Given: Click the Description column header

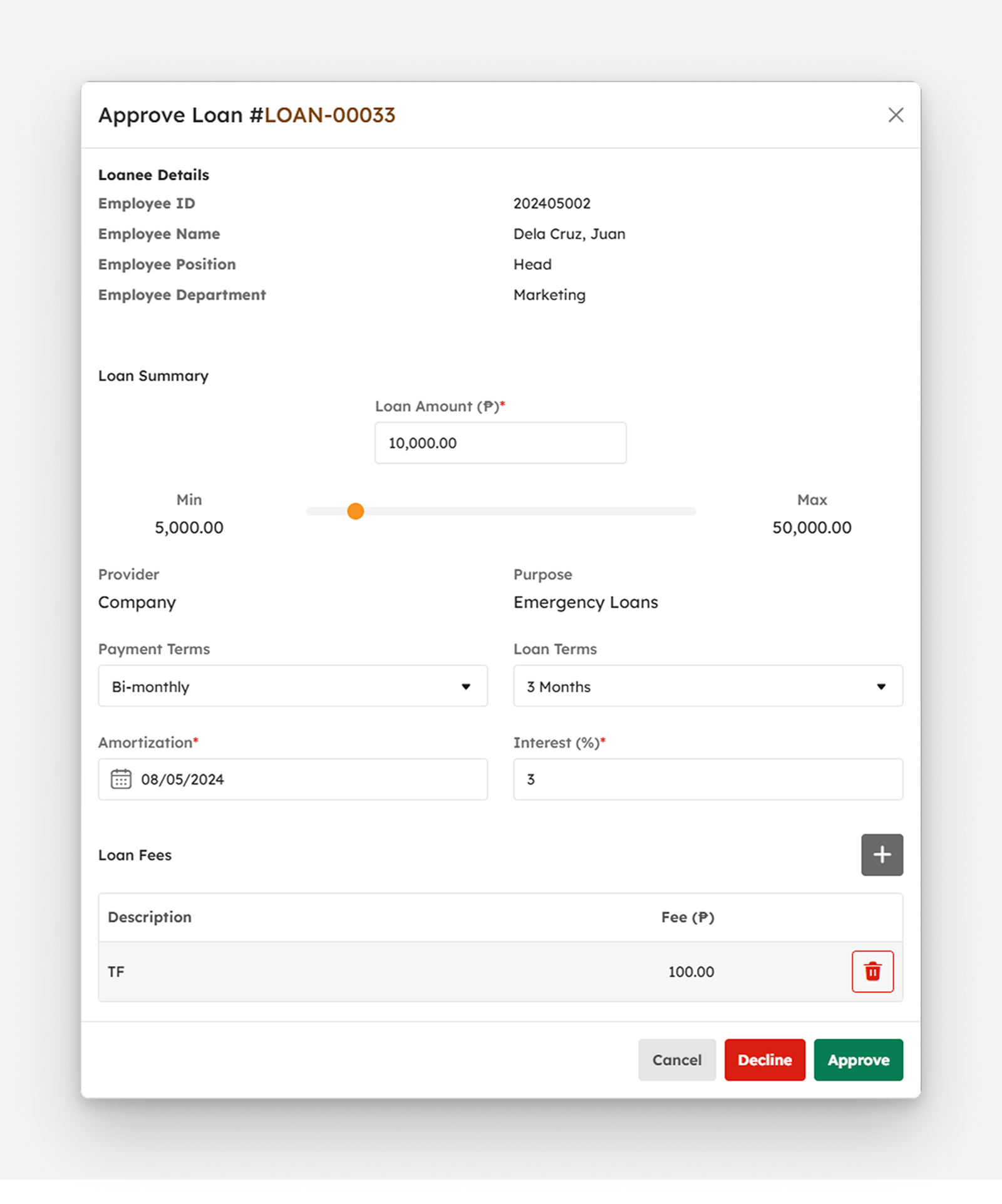Looking at the screenshot, I should [150, 917].
